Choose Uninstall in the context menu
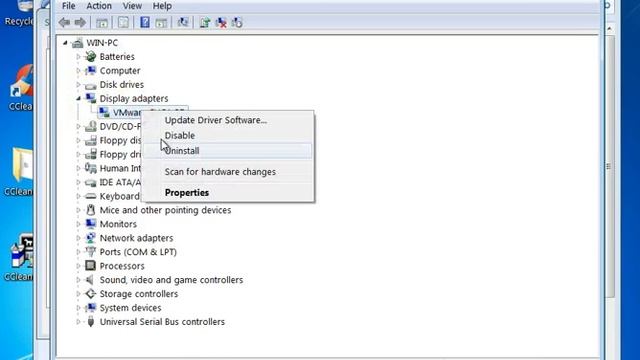 click(228, 151)
